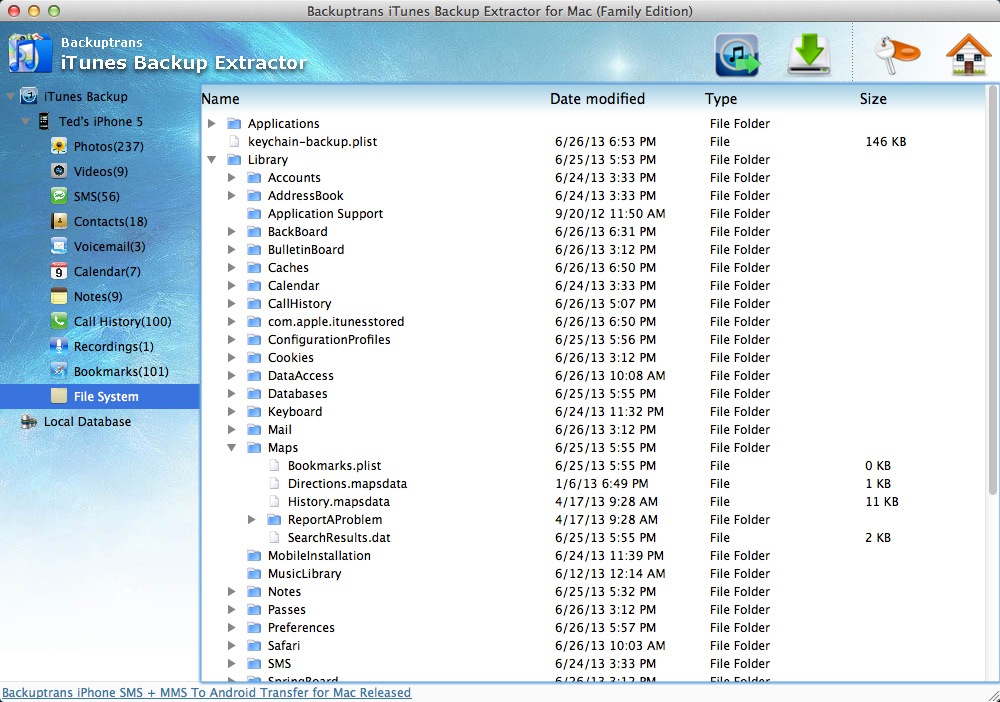Click the Bookmarks.plist file icon
Viewport: 1000px width, 702px height.
tap(274, 465)
